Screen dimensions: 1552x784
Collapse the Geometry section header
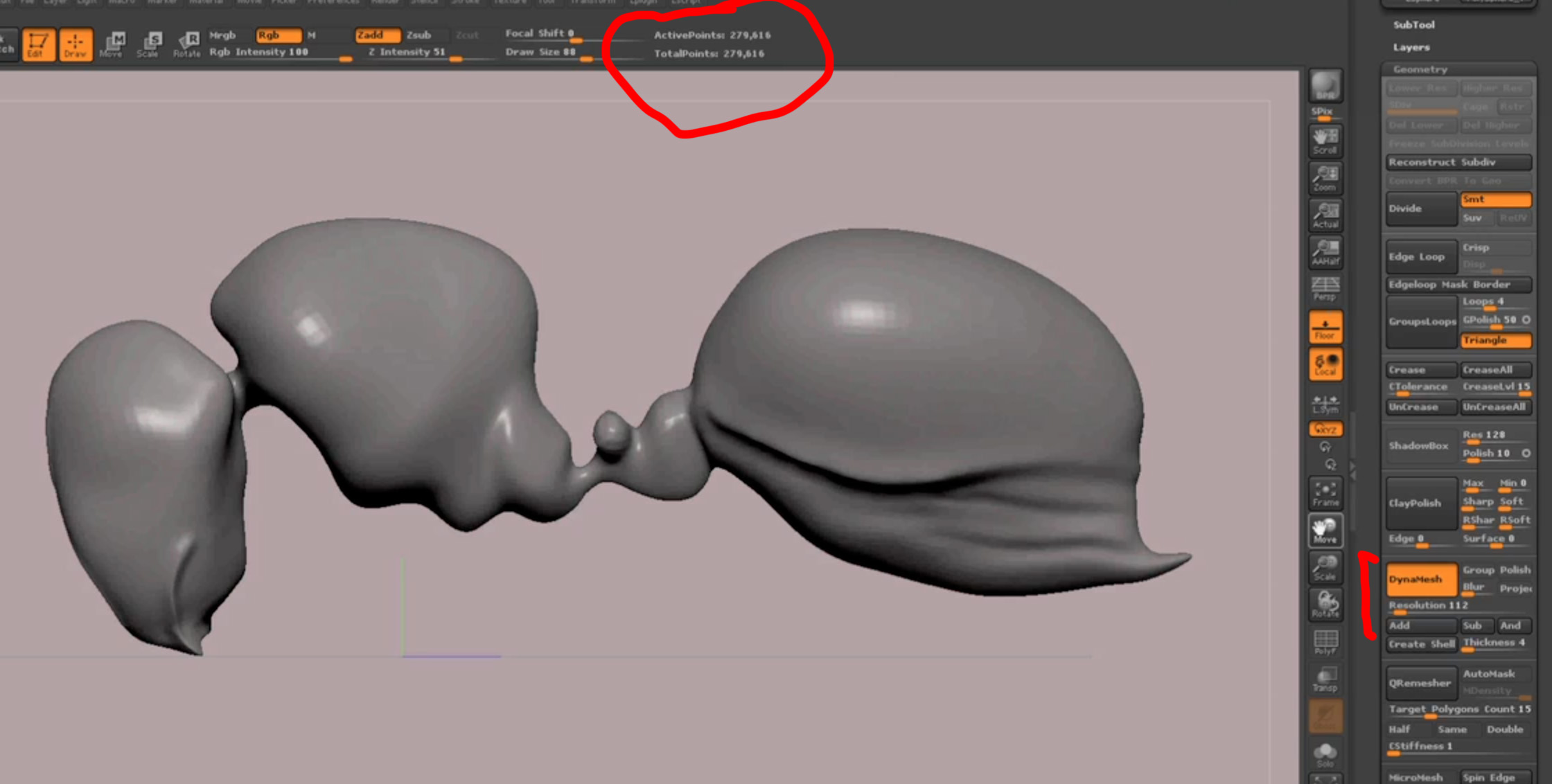[x=1420, y=69]
